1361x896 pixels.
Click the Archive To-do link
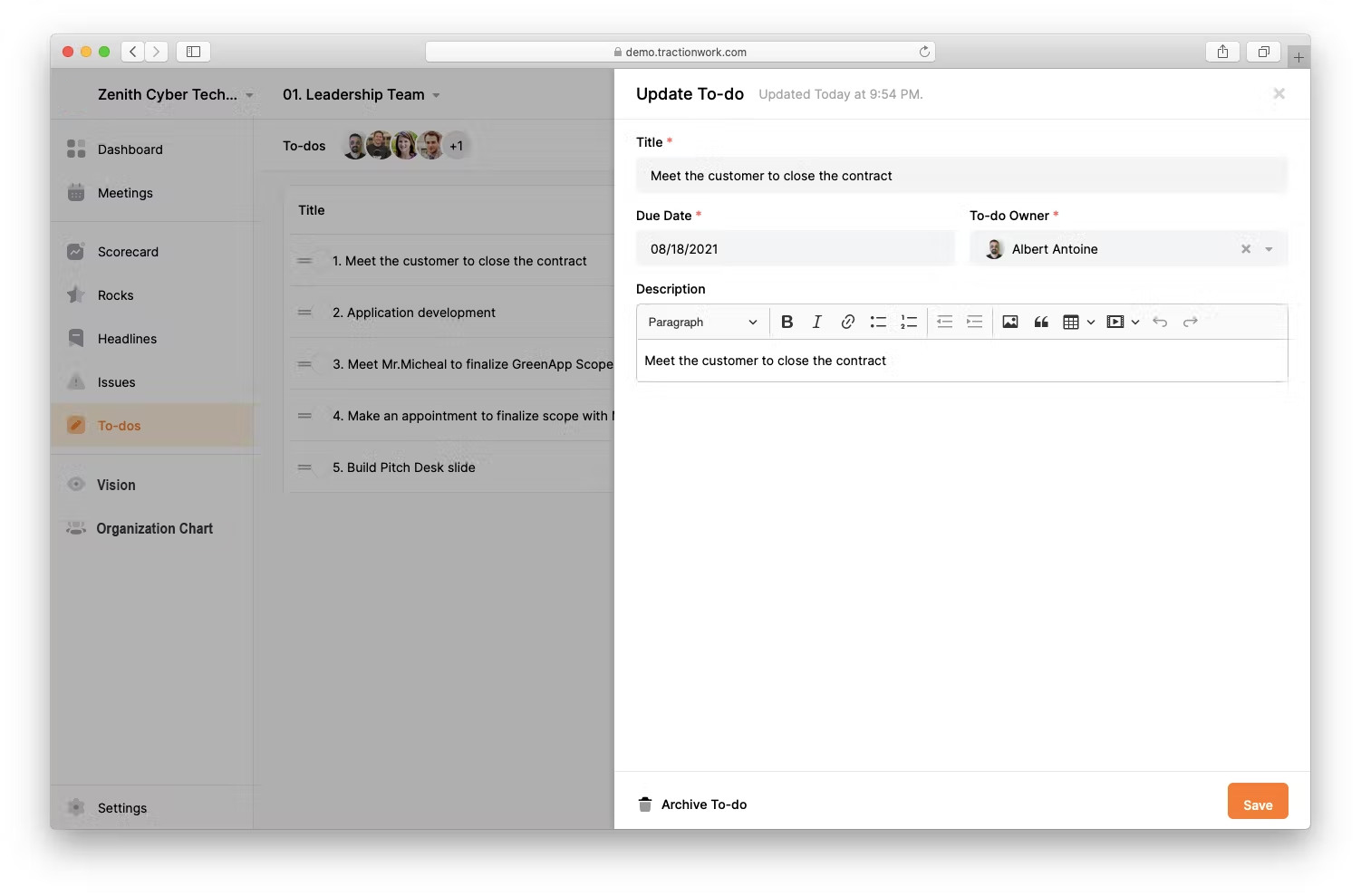[x=704, y=804]
